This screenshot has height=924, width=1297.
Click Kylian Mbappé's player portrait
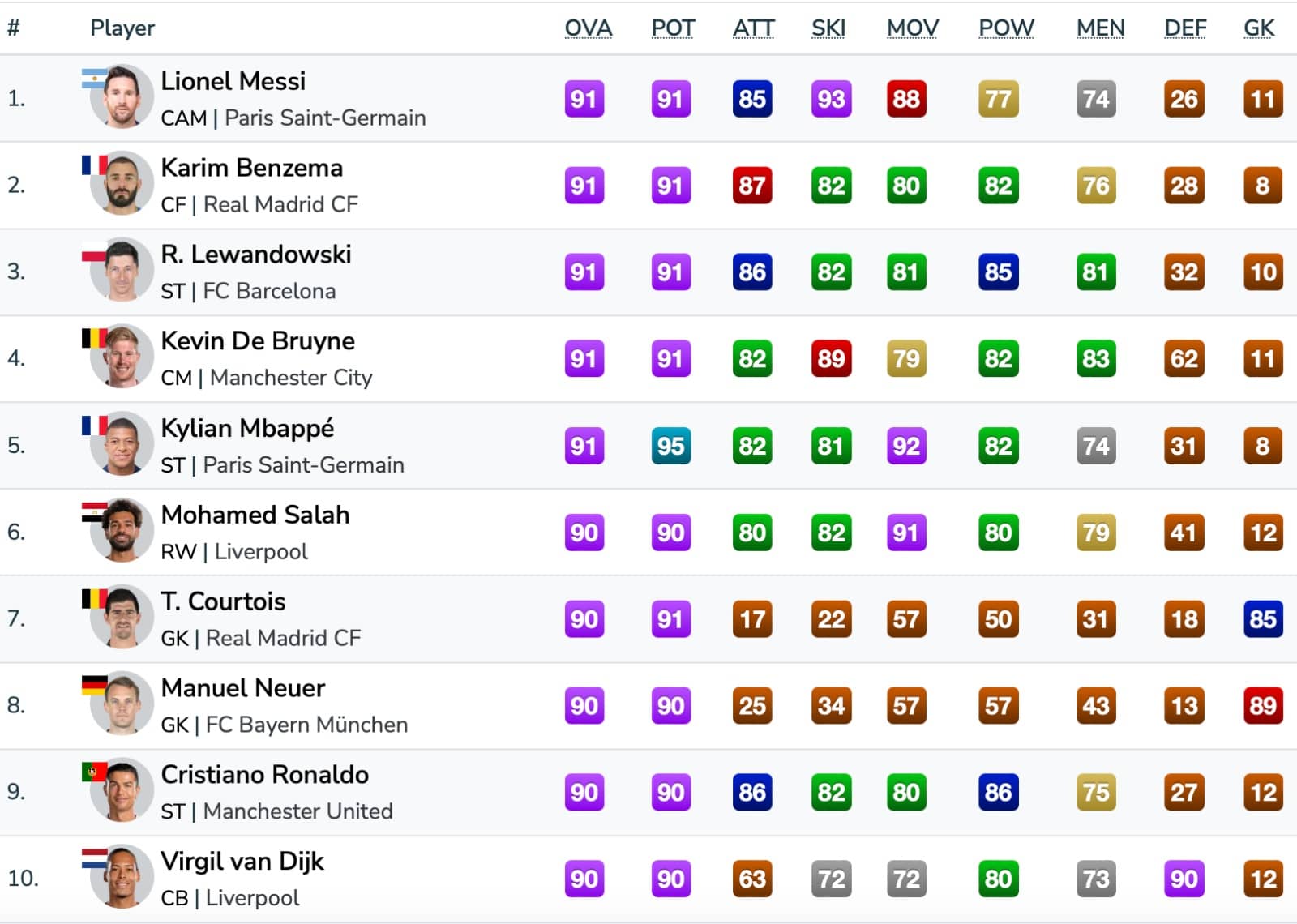point(122,443)
